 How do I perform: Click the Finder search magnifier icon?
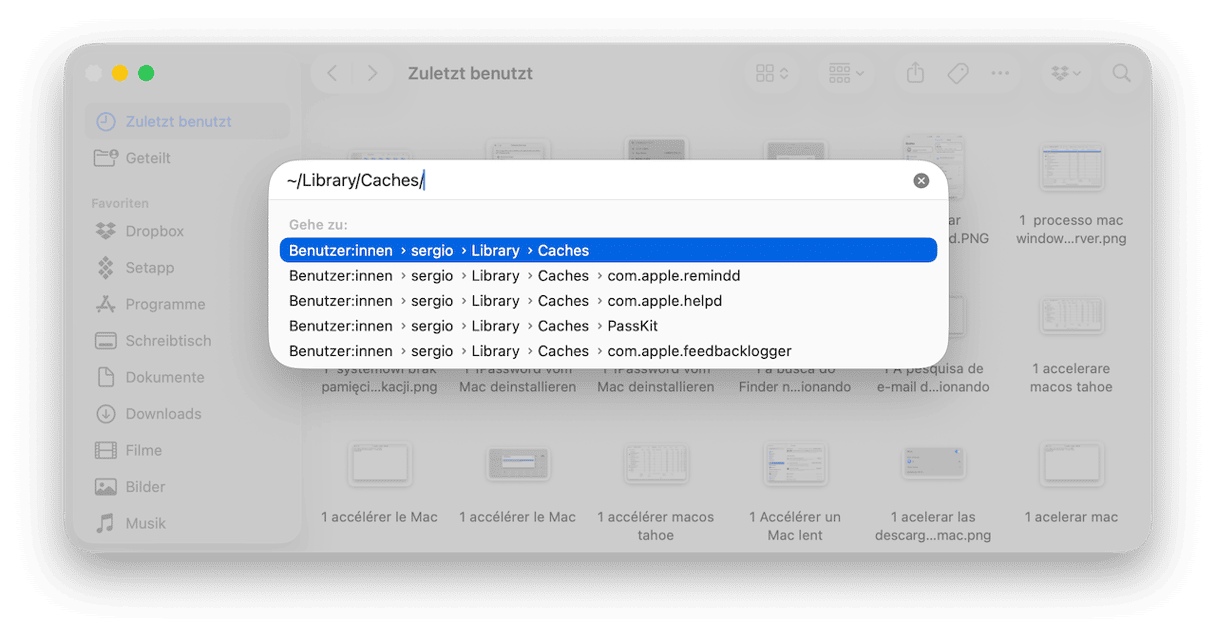(1121, 73)
